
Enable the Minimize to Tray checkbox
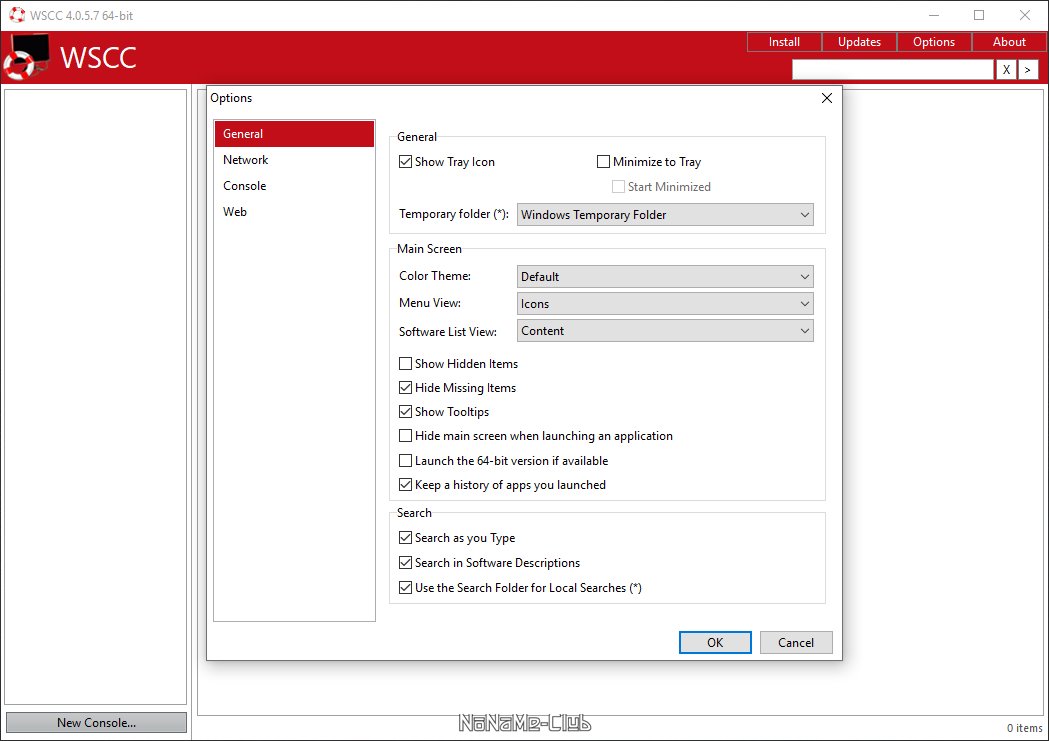(603, 162)
